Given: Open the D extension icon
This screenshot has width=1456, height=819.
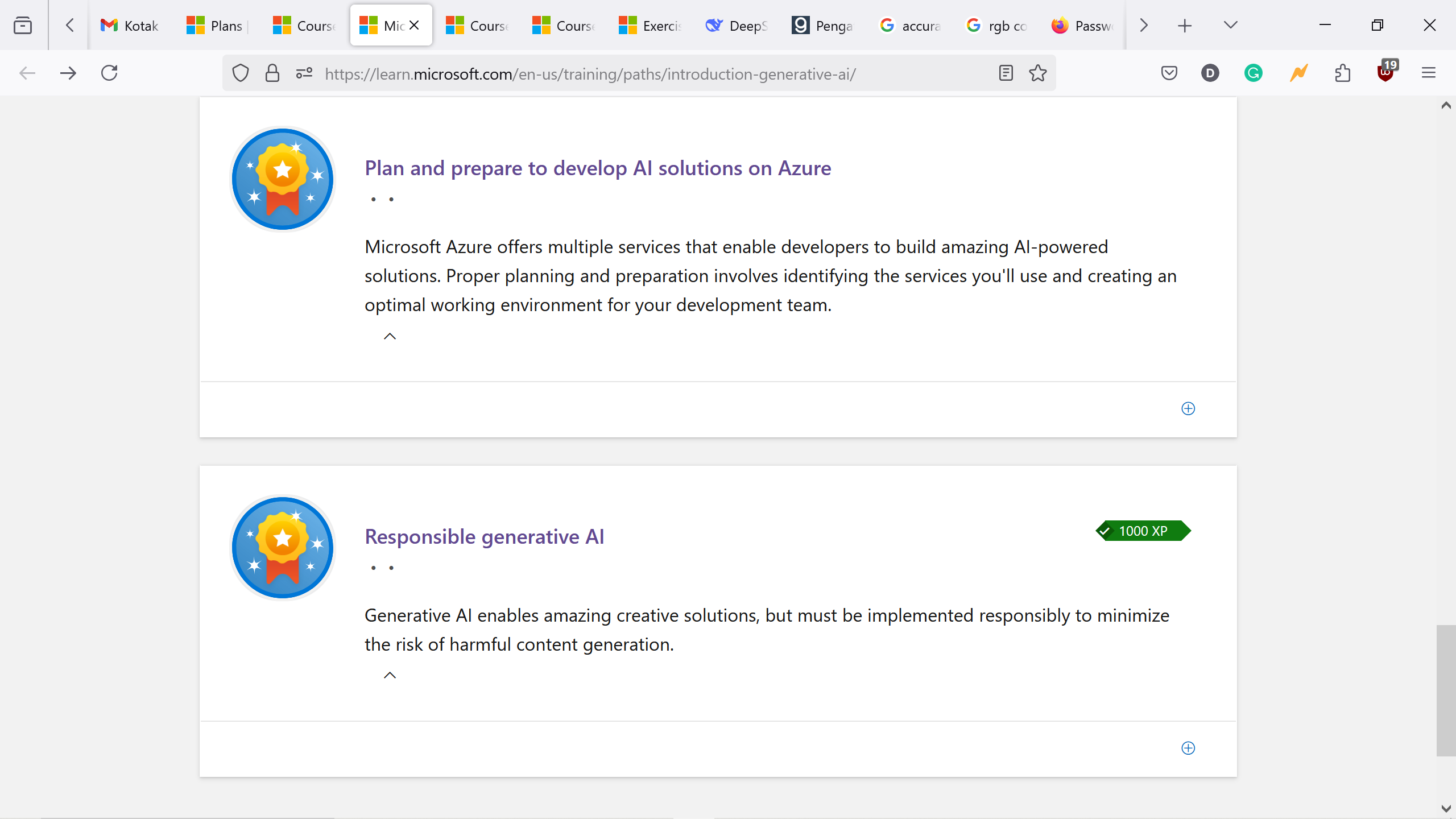Looking at the screenshot, I should 1210,73.
